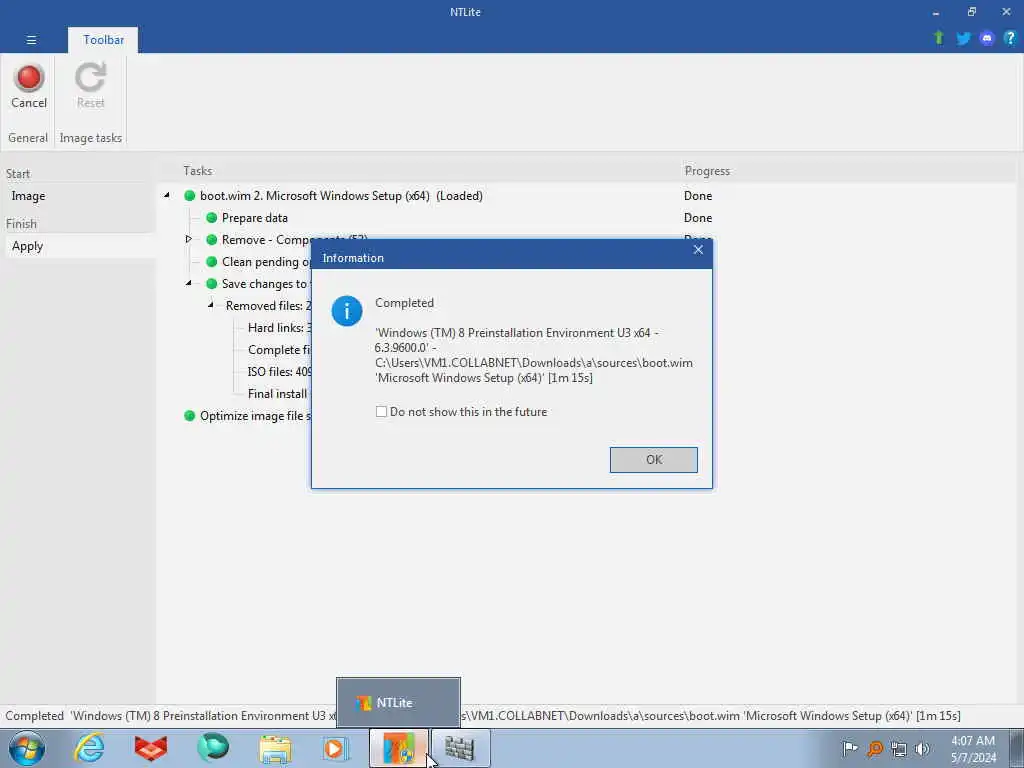Click OK in the Information dialog
The width and height of the screenshot is (1024, 768).
point(654,460)
